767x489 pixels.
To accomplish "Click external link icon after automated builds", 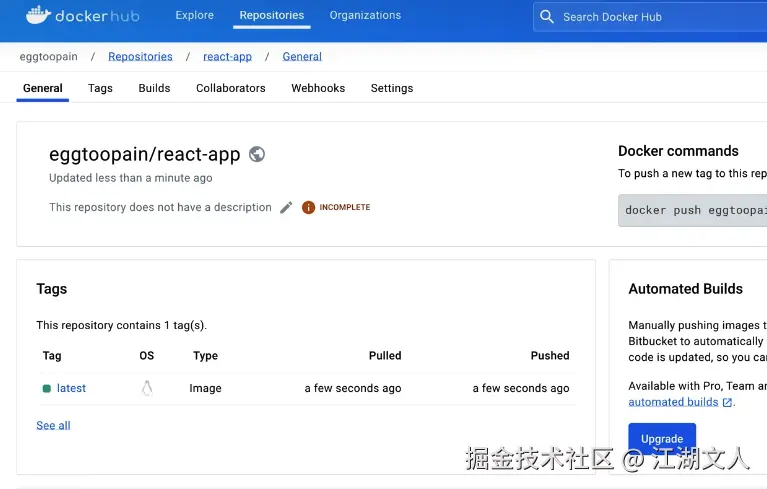I will pyautogui.click(x=727, y=402).
